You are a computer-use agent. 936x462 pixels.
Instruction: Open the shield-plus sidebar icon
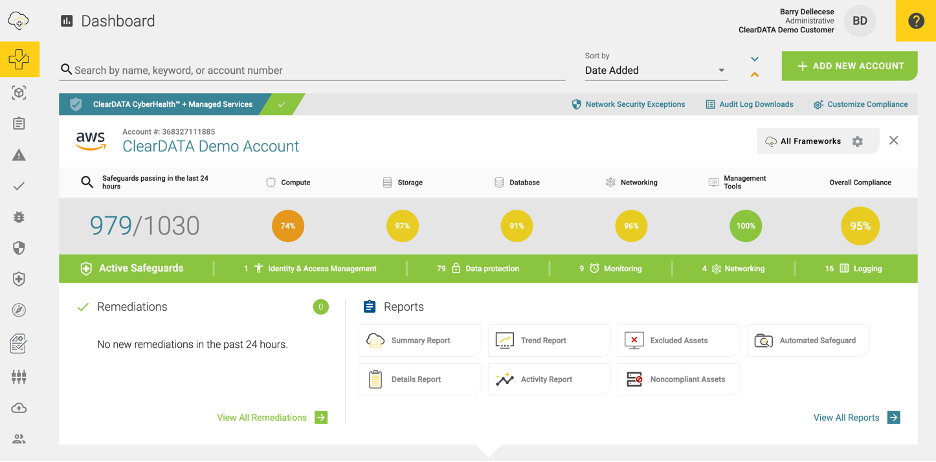pyautogui.click(x=19, y=279)
